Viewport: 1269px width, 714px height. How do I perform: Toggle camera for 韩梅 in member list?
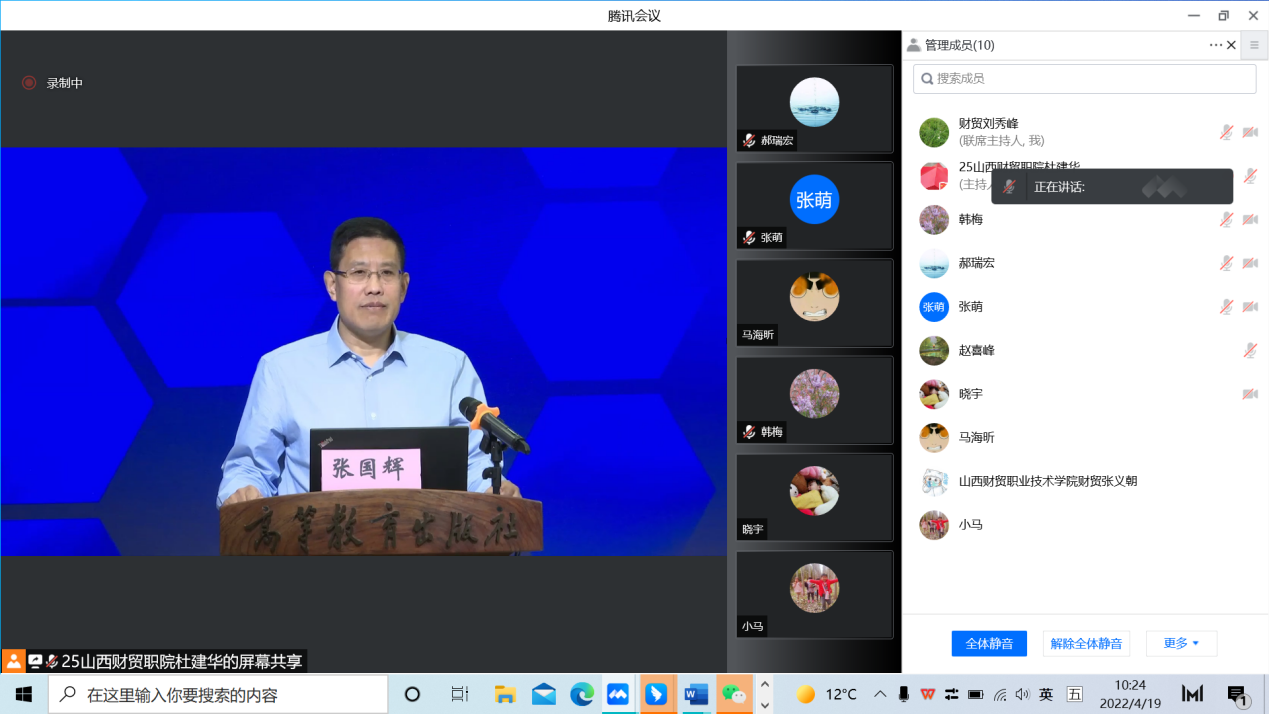(1250, 219)
